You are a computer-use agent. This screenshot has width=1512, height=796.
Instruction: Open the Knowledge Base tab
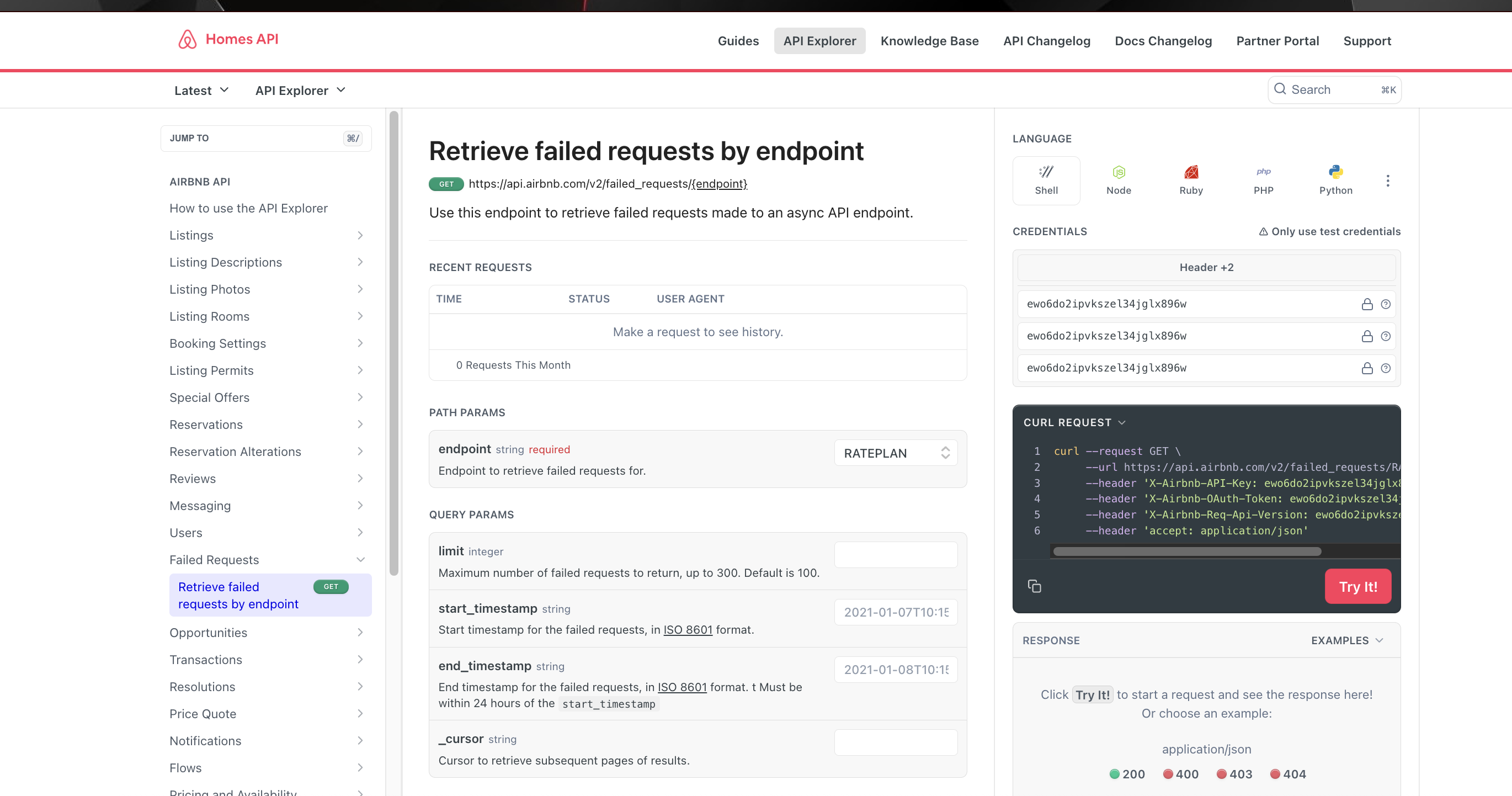tap(929, 41)
